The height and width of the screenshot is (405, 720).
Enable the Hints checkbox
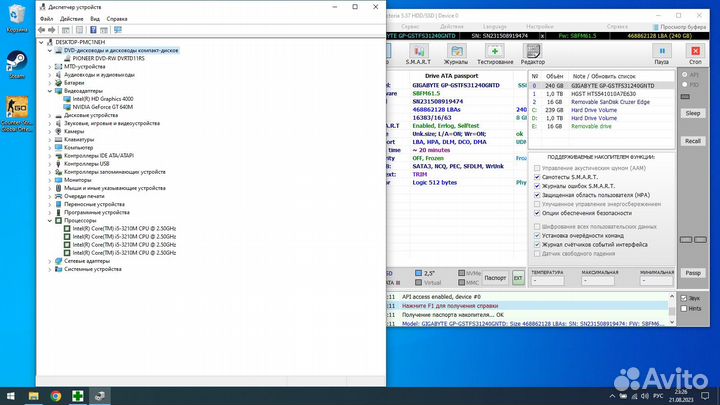[x=683, y=308]
